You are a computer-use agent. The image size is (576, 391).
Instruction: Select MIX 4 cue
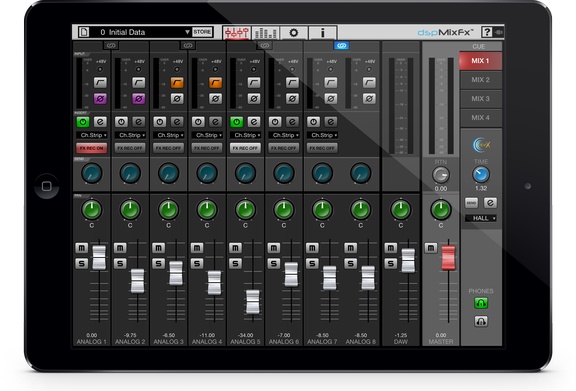click(x=480, y=118)
